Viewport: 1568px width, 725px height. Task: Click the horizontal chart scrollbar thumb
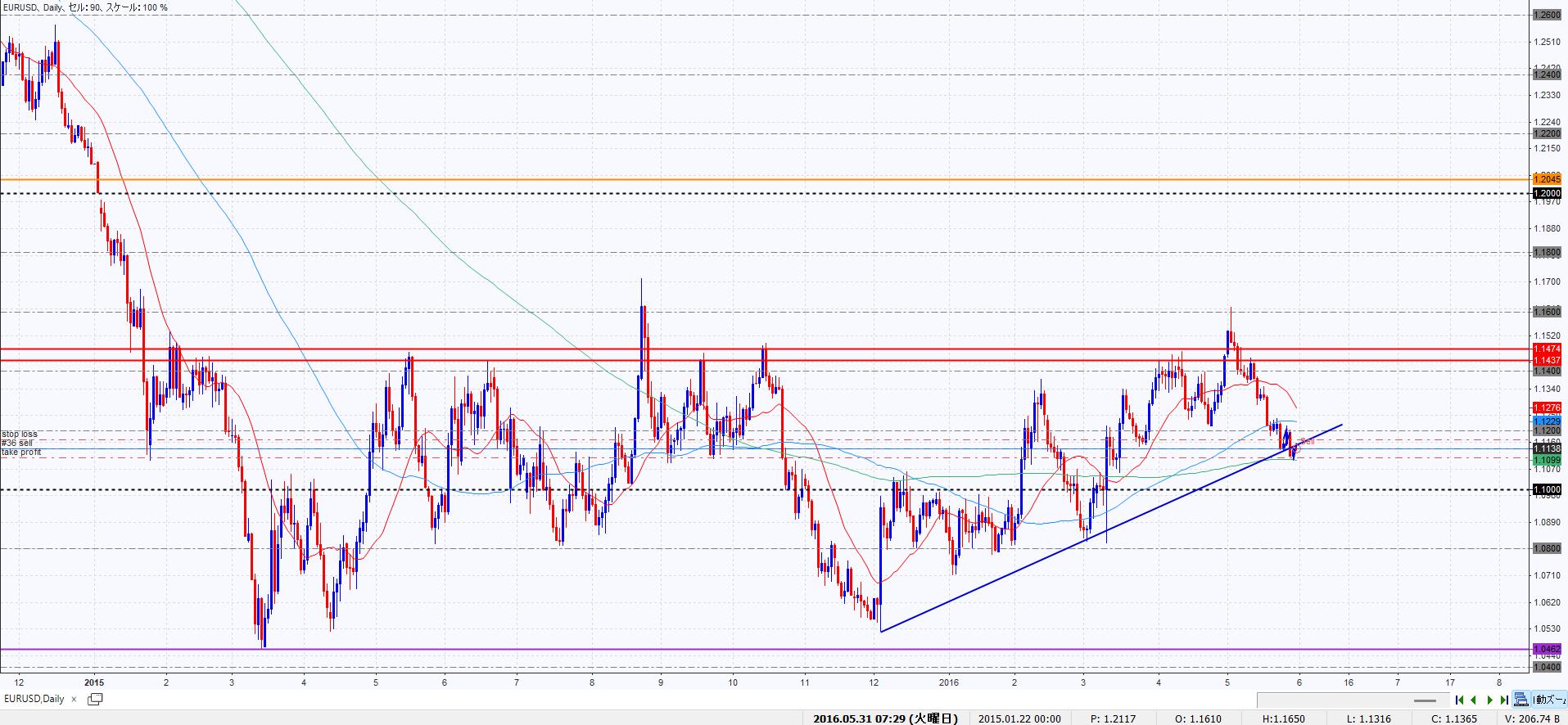(x=1425, y=700)
